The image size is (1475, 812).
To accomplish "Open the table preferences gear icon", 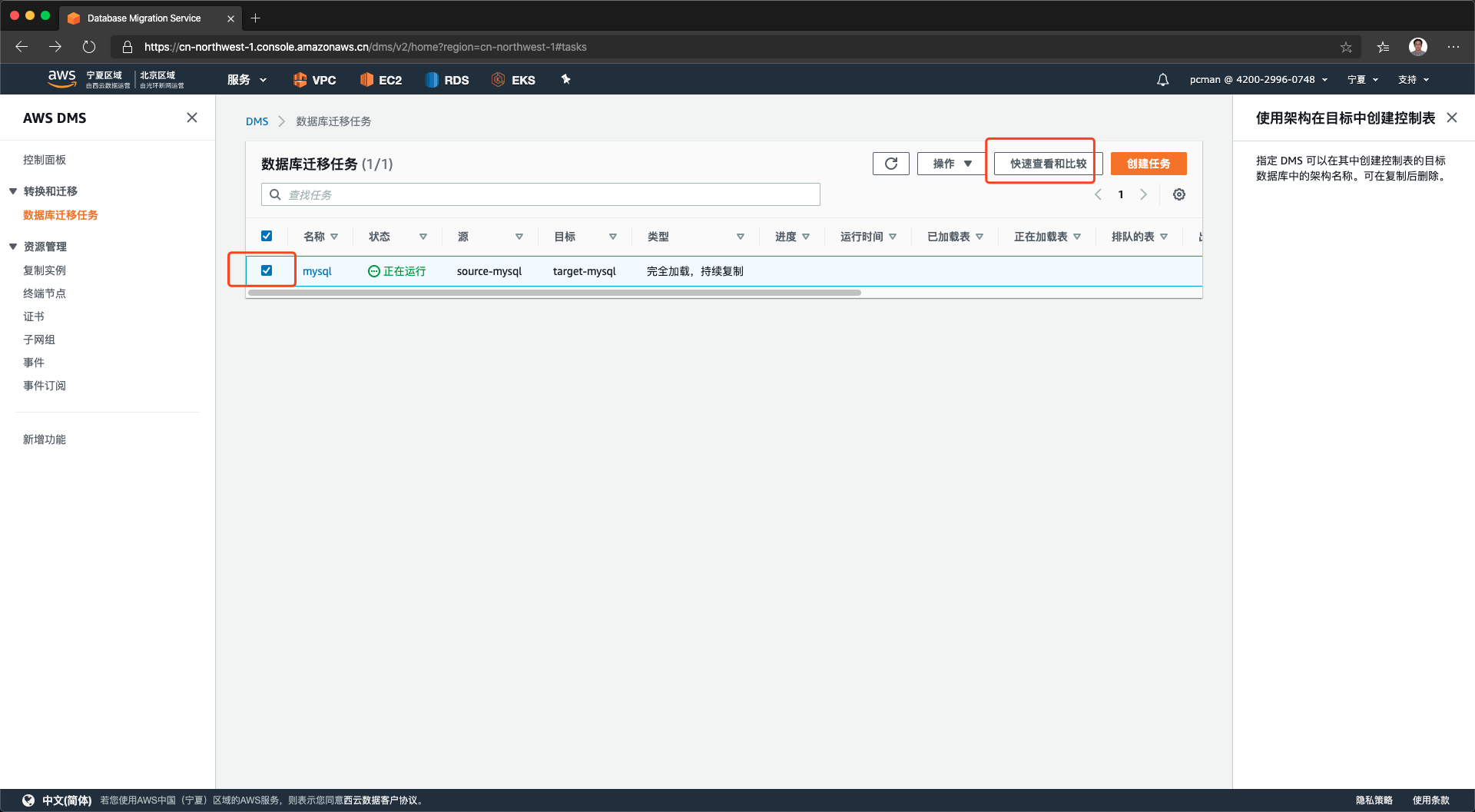I will pos(1178,194).
